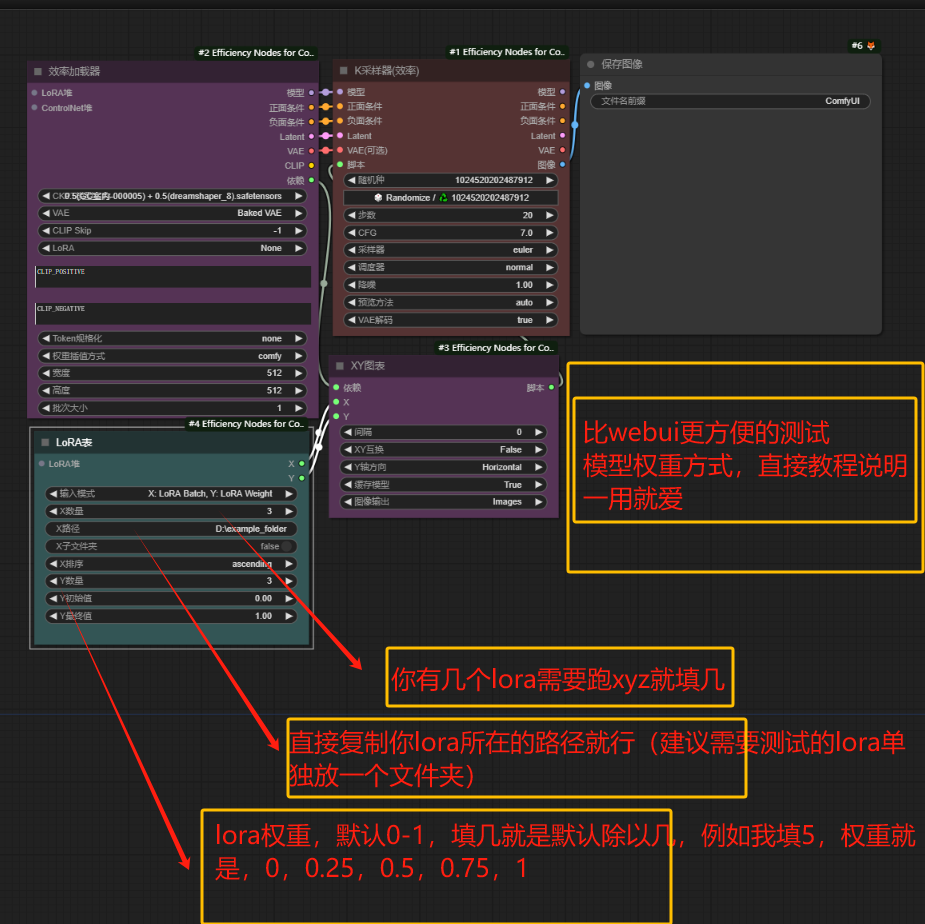The width and height of the screenshot is (925, 924).
Task: Increase 步数 with its right arrow
Action: (550, 215)
